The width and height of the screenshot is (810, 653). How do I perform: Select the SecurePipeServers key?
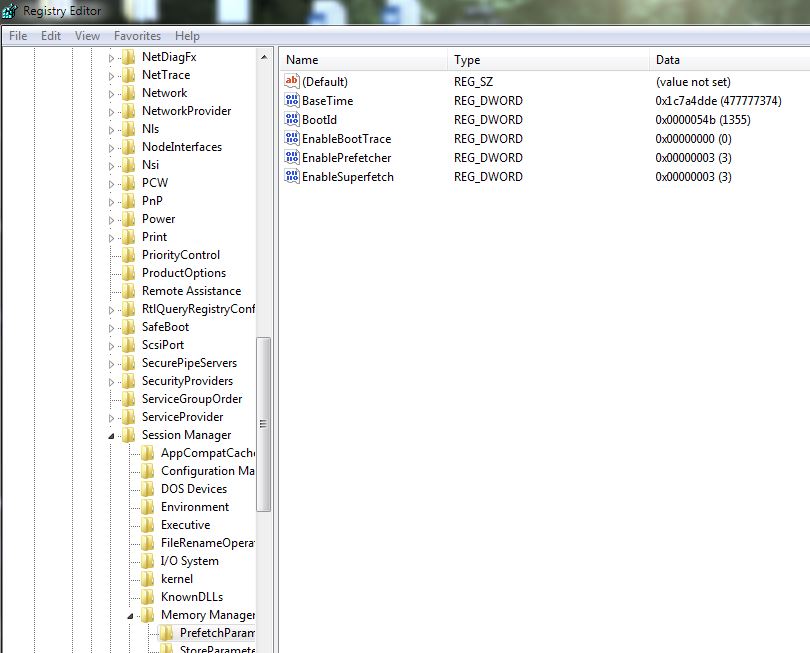pos(189,363)
